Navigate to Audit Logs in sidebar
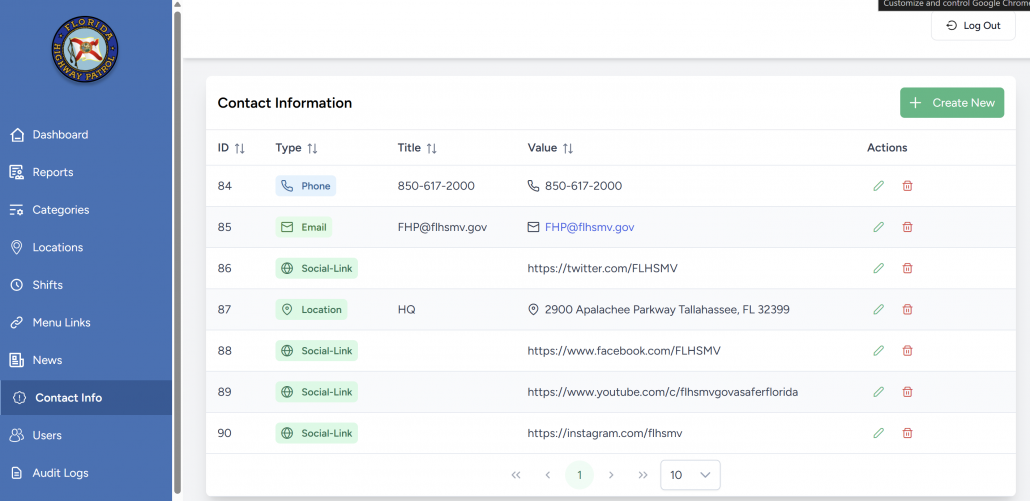 coord(60,473)
